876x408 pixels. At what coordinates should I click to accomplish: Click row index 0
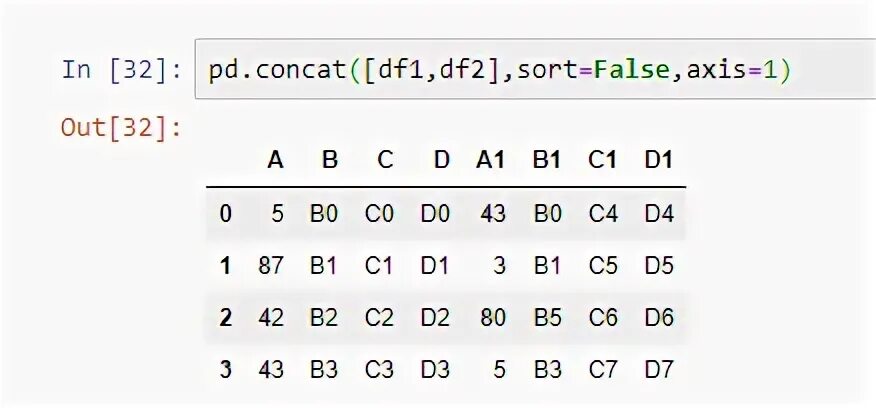tap(225, 214)
